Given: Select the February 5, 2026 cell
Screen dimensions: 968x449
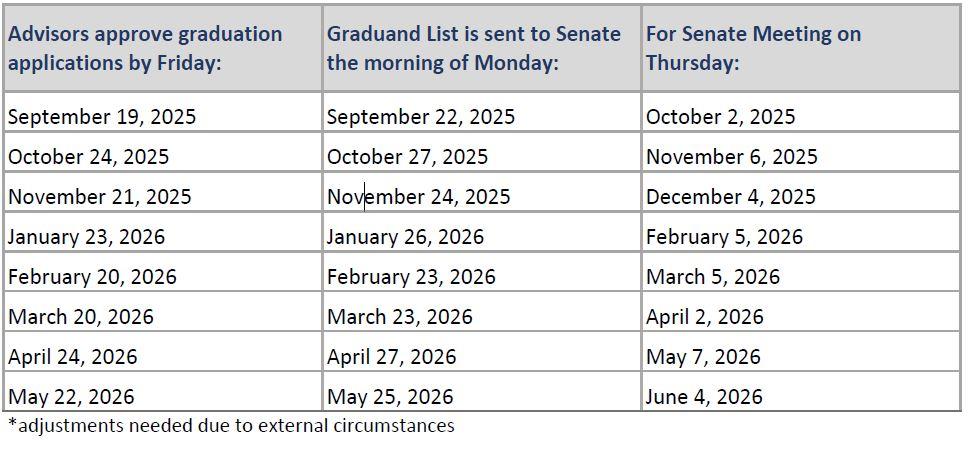Looking at the screenshot, I should tap(725, 237).
